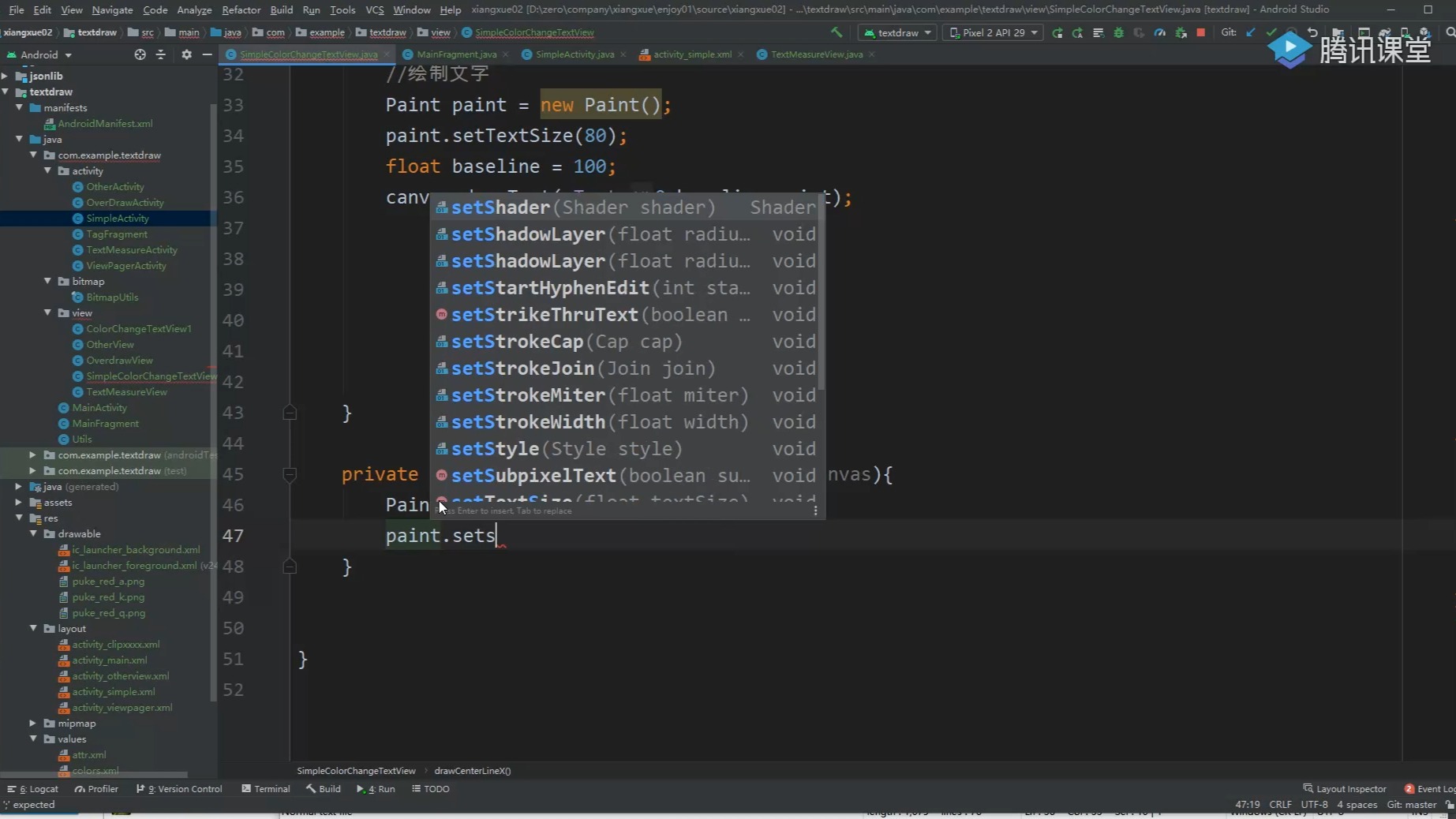Hide the Project tool window
This screenshot has width=1456, height=819.
(207, 54)
